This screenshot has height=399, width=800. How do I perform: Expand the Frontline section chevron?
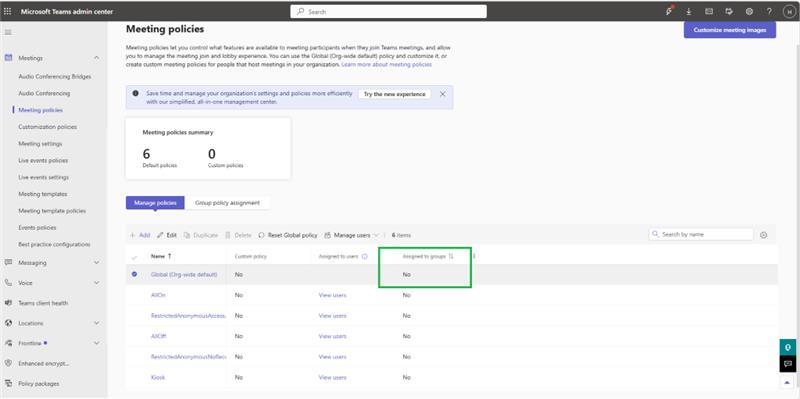tap(96, 343)
